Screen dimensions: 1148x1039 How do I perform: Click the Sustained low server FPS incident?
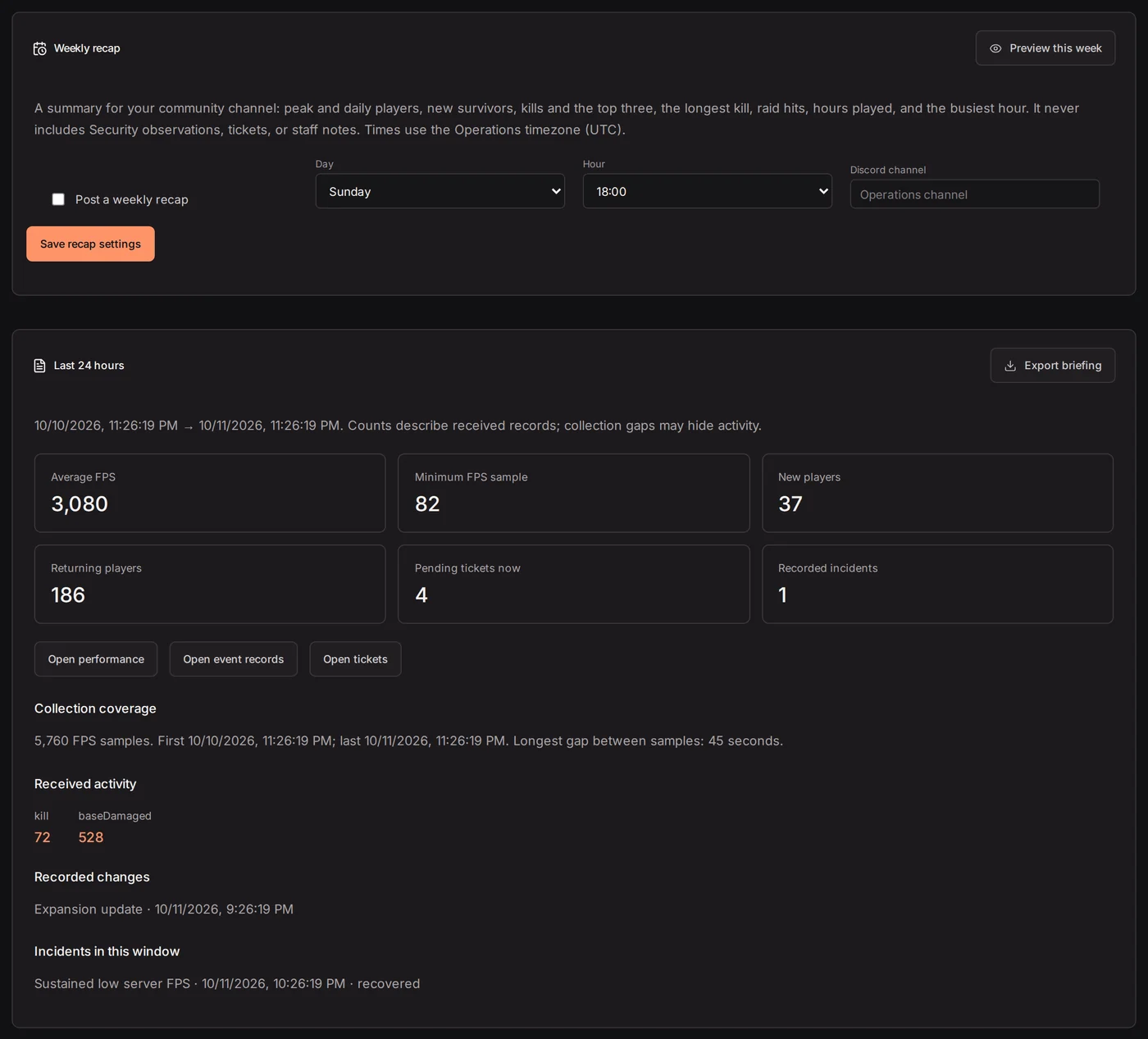pos(227,983)
